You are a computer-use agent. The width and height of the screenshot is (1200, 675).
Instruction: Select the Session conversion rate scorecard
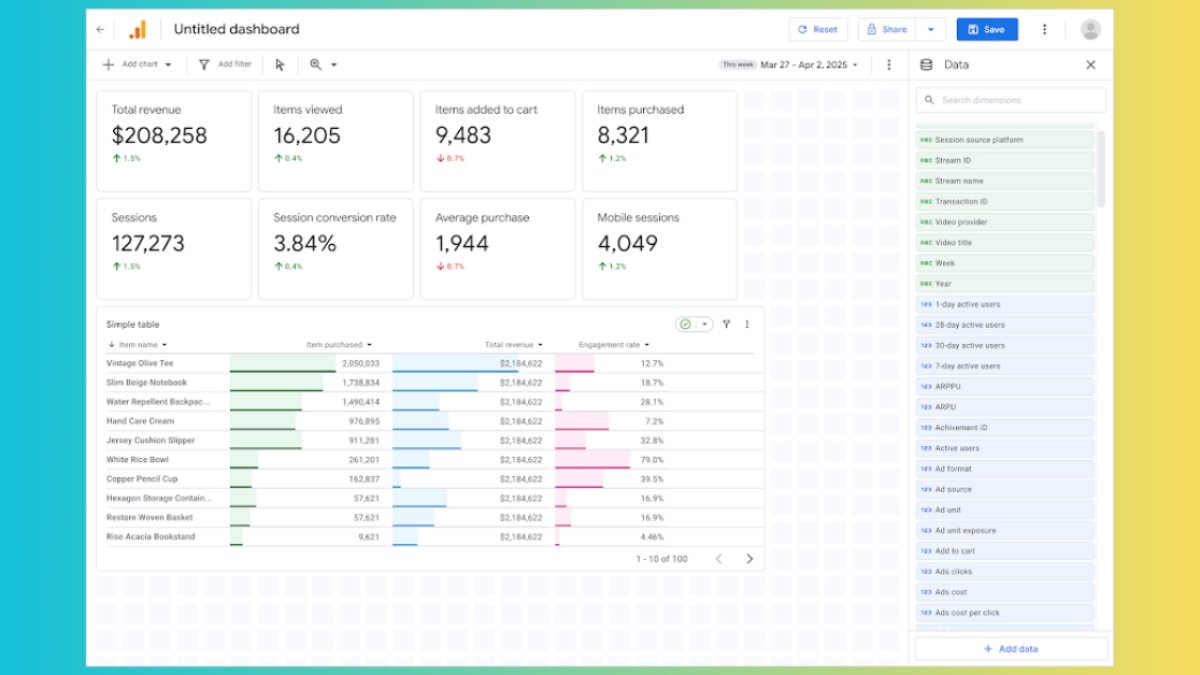336,249
